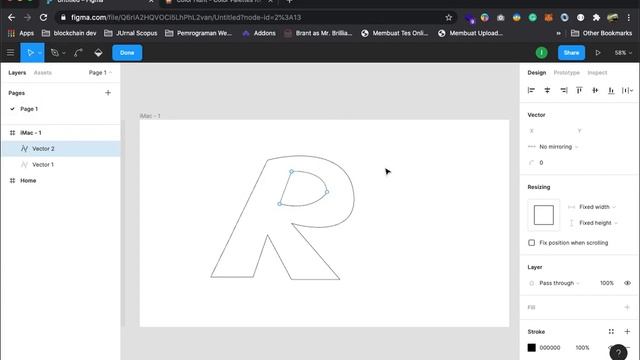
Task: Click the stroke opacity 100% value
Action: click(x=582, y=347)
